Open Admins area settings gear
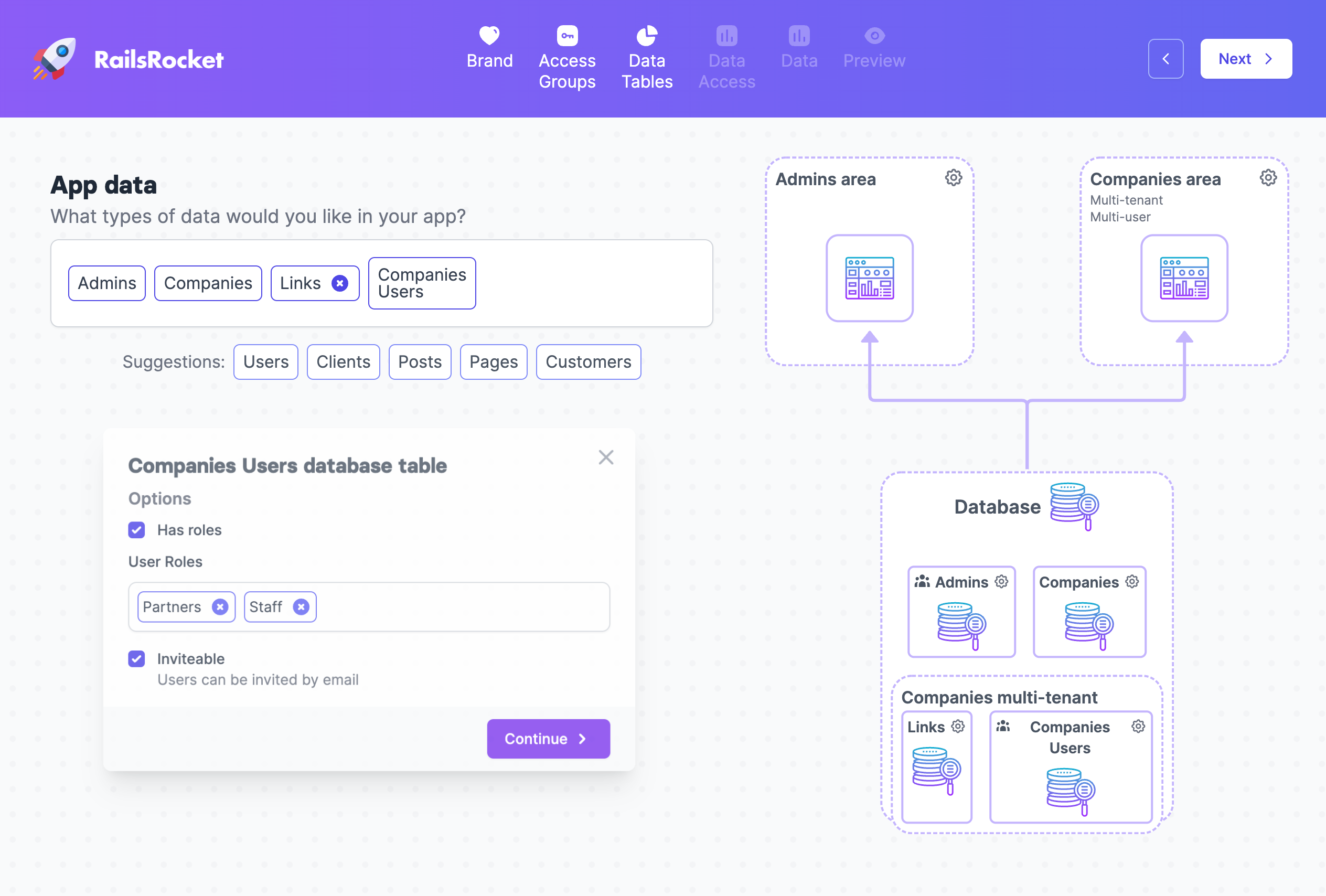The width and height of the screenshot is (1326, 896). pyautogui.click(x=954, y=177)
